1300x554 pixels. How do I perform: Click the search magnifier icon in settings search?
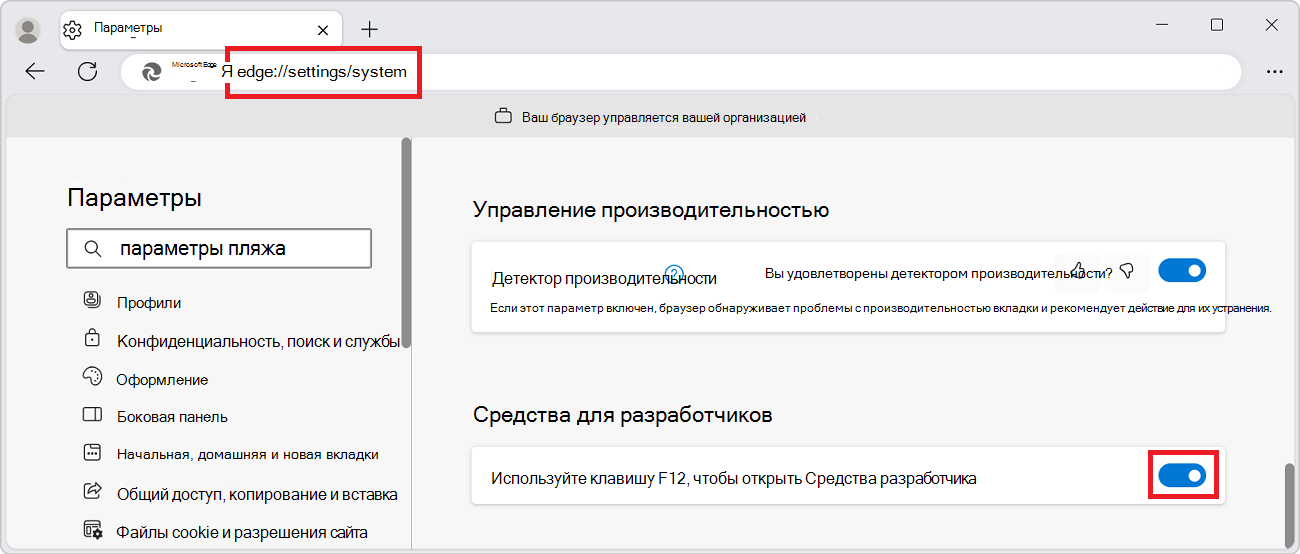92,249
